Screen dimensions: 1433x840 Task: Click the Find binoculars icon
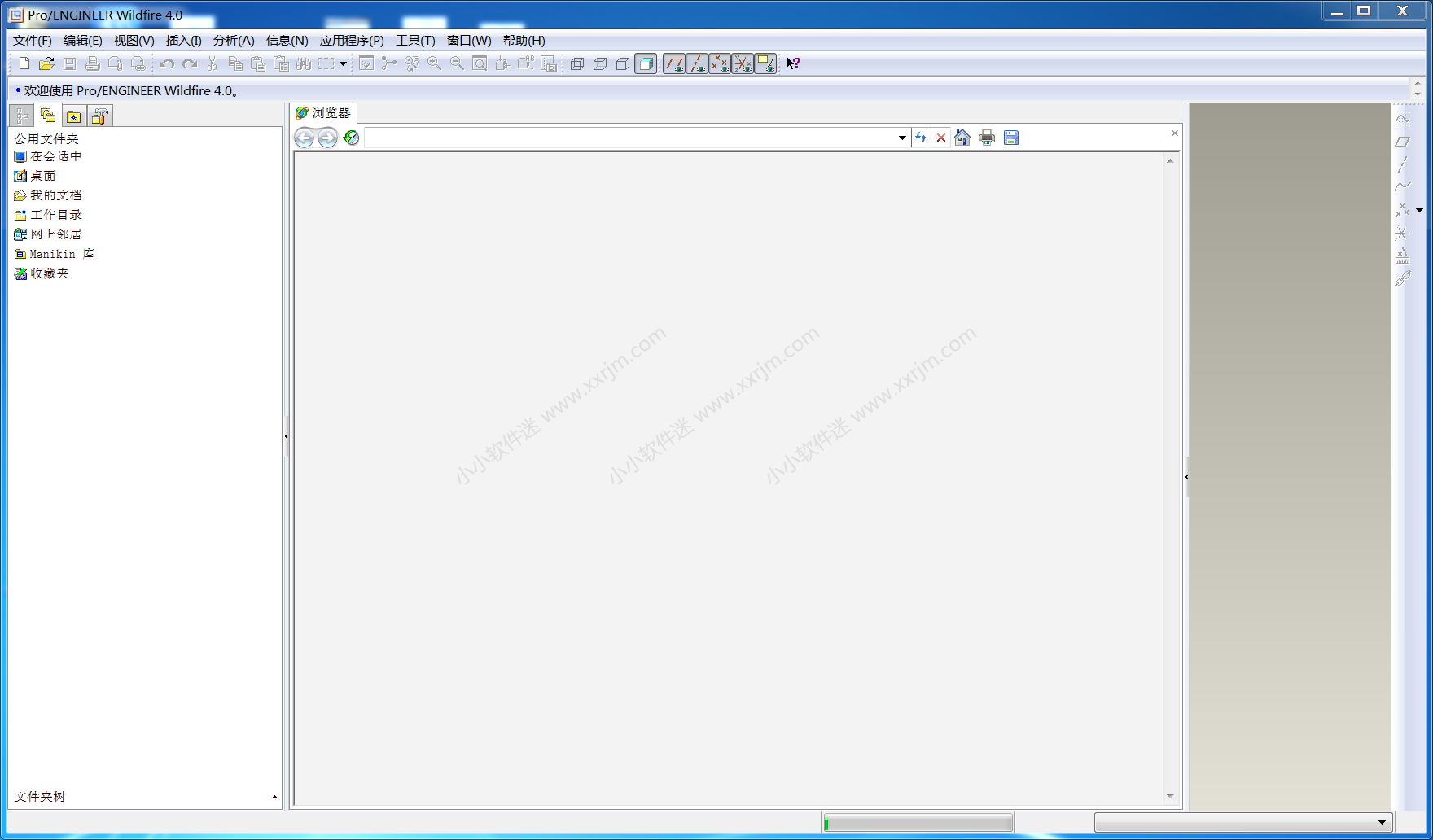click(x=304, y=63)
